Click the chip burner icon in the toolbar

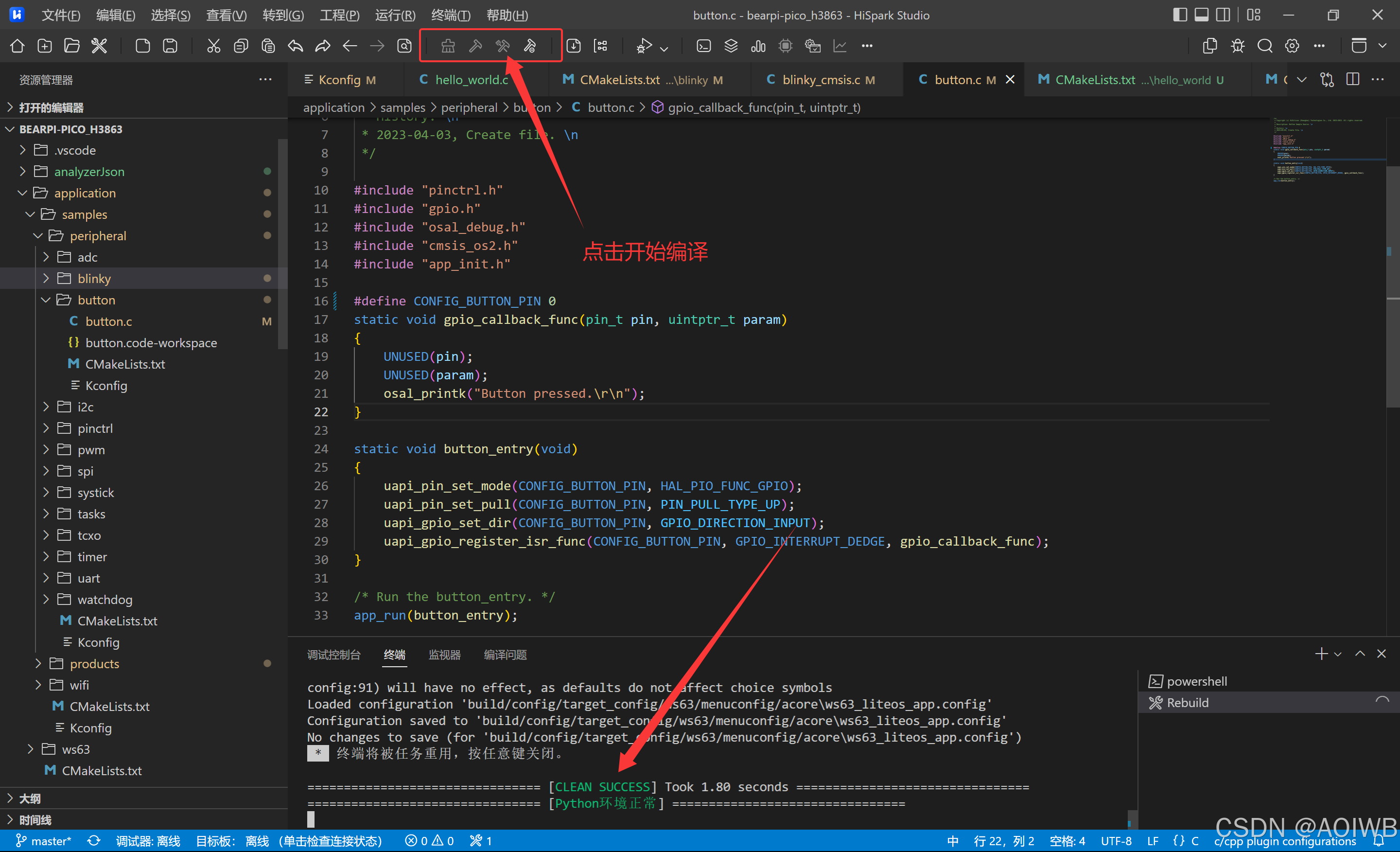pyautogui.click(x=785, y=46)
